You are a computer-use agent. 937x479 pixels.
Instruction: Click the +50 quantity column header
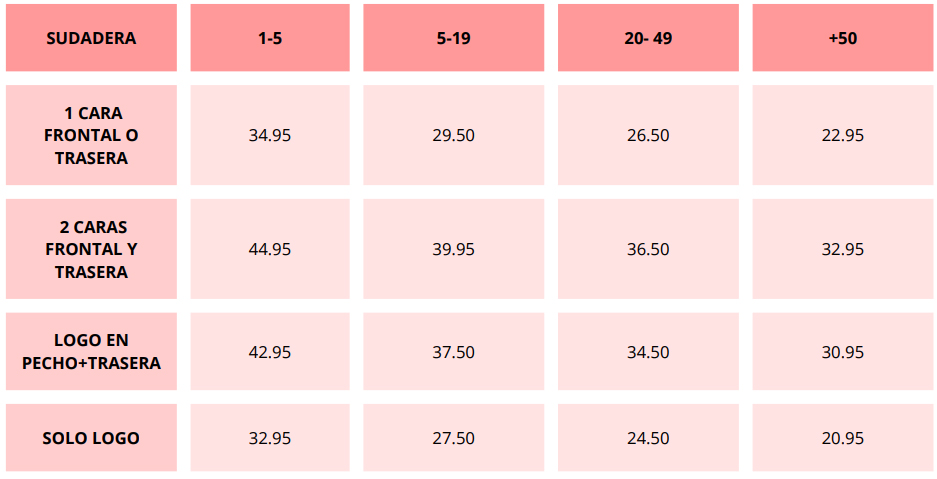coord(843,38)
